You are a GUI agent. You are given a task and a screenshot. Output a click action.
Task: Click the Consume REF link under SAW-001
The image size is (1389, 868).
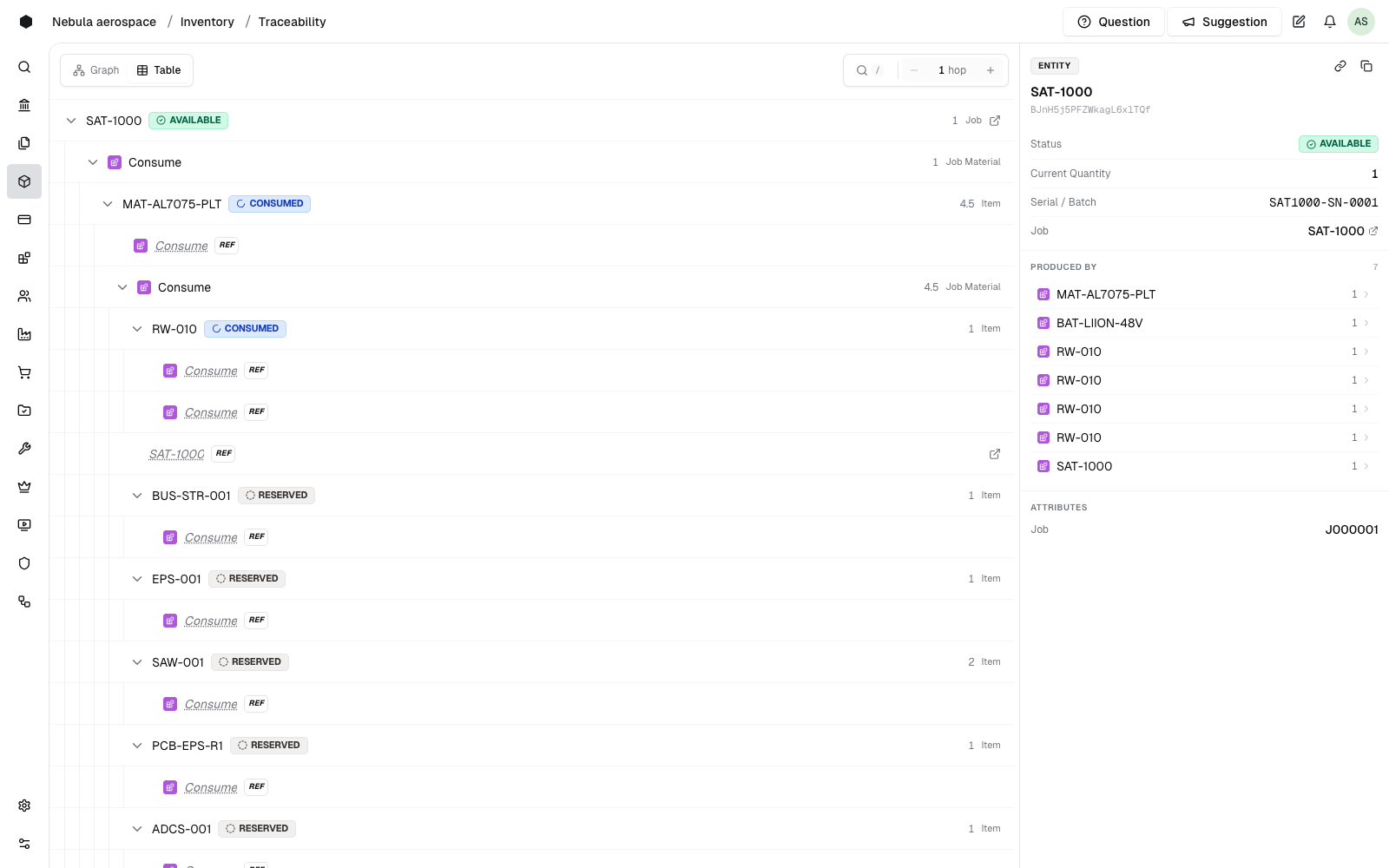211,704
